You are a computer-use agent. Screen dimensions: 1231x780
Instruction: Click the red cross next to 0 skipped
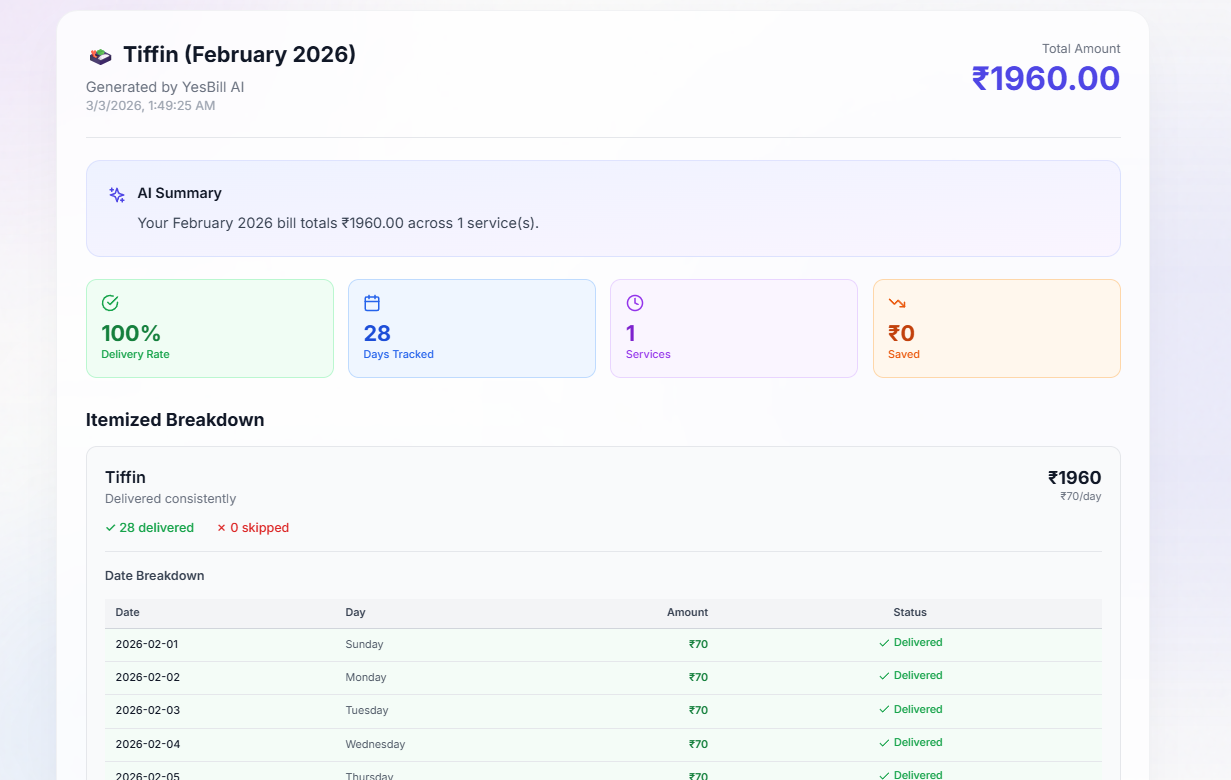pyautogui.click(x=222, y=528)
